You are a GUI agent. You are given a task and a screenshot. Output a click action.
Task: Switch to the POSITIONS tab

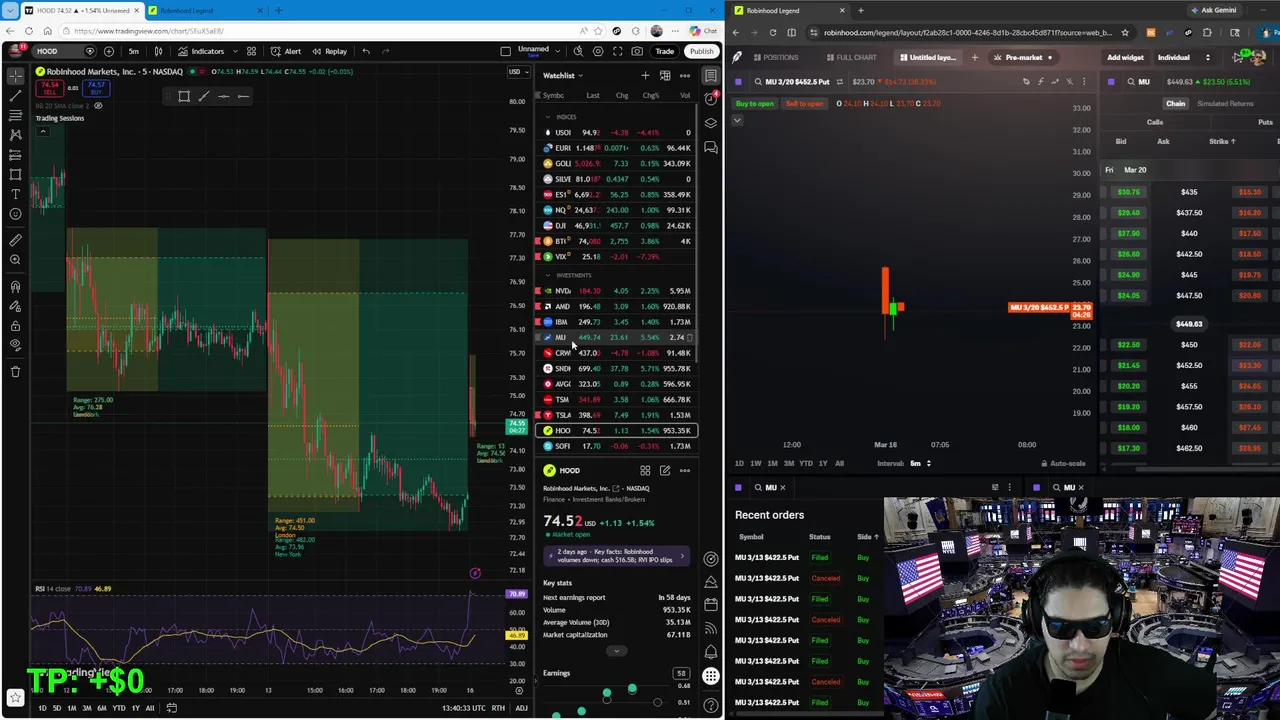click(x=775, y=57)
